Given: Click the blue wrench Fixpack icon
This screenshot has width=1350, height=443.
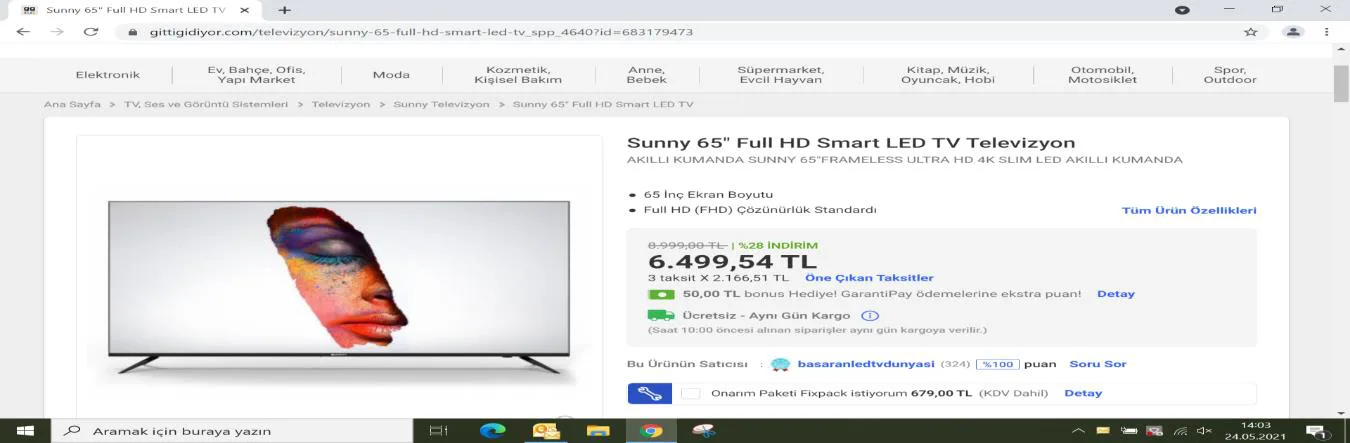Looking at the screenshot, I should (x=650, y=393).
